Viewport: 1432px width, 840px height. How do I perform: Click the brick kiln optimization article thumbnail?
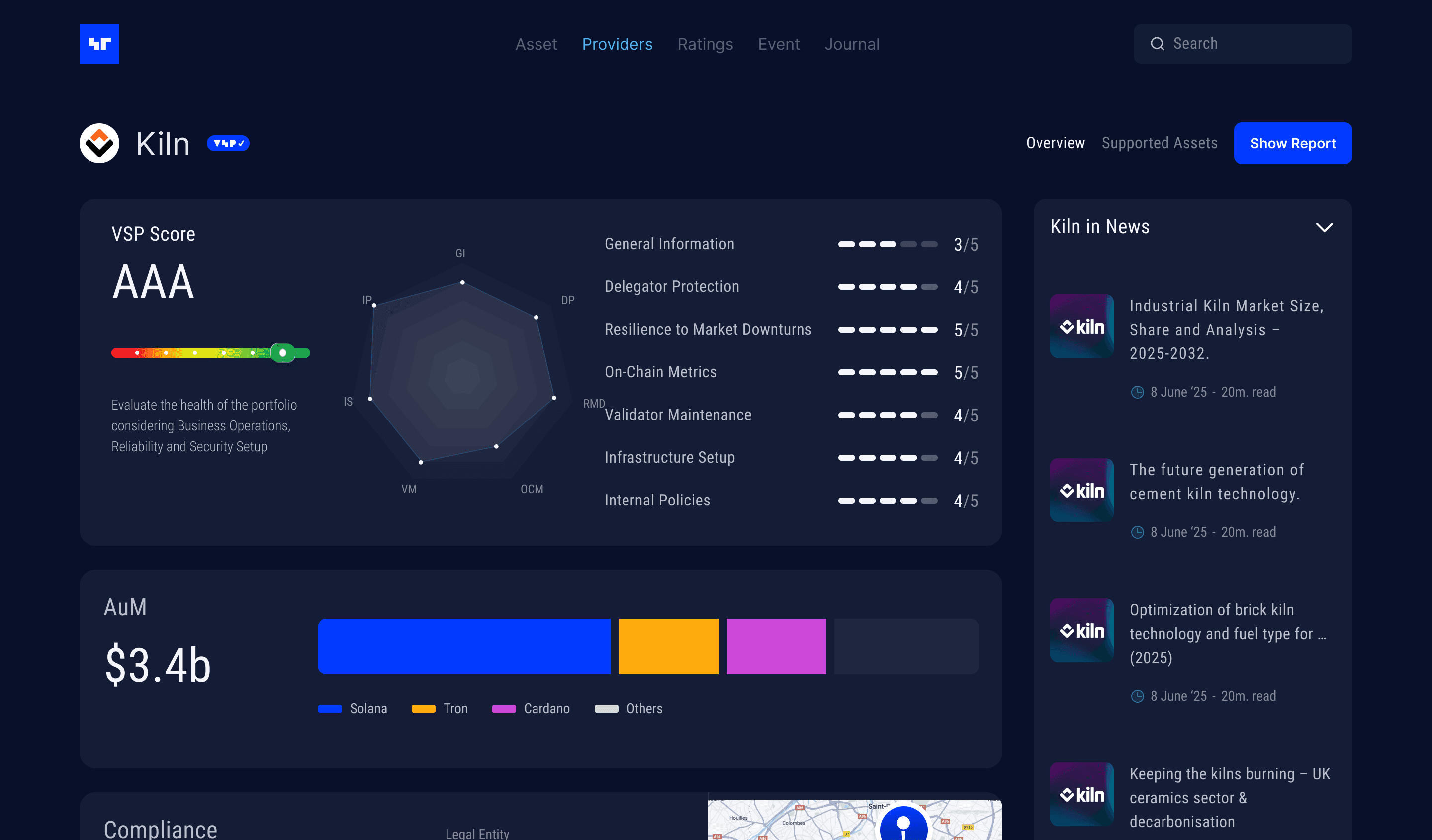1081,630
